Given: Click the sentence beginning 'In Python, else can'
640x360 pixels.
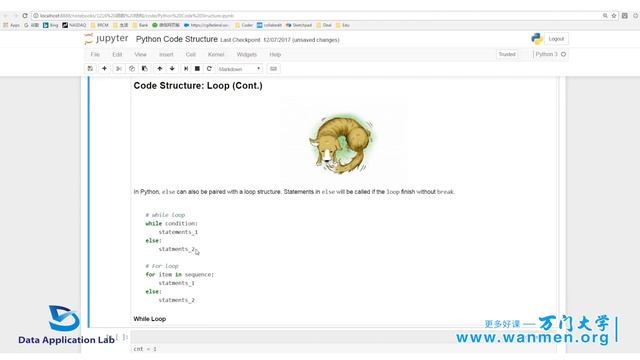Looking at the screenshot, I should pyautogui.click(x=294, y=192).
